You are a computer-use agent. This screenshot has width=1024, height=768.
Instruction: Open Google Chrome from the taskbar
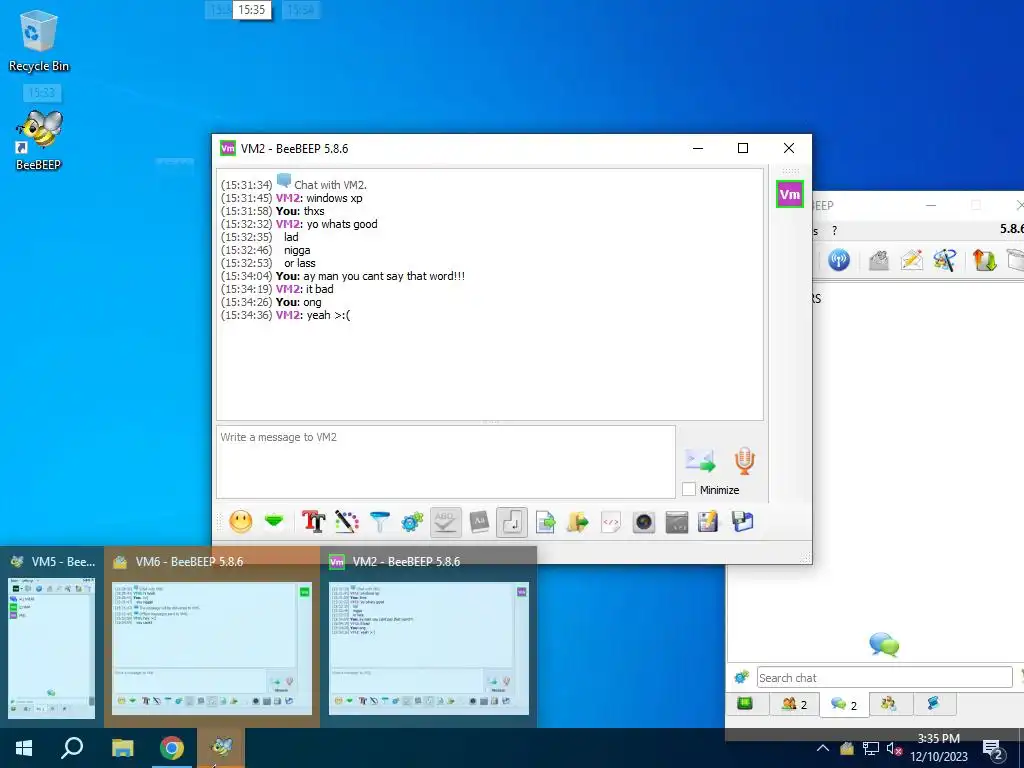pyautogui.click(x=172, y=748)
